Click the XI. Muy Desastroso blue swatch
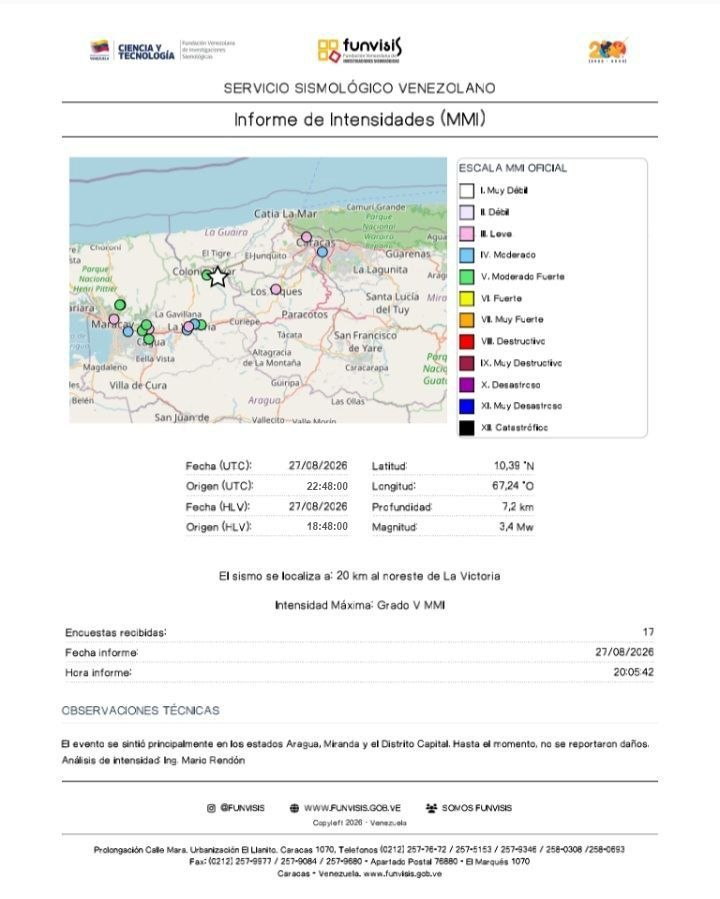This screenshot has height=899, width=720. (x=467, y=406)
